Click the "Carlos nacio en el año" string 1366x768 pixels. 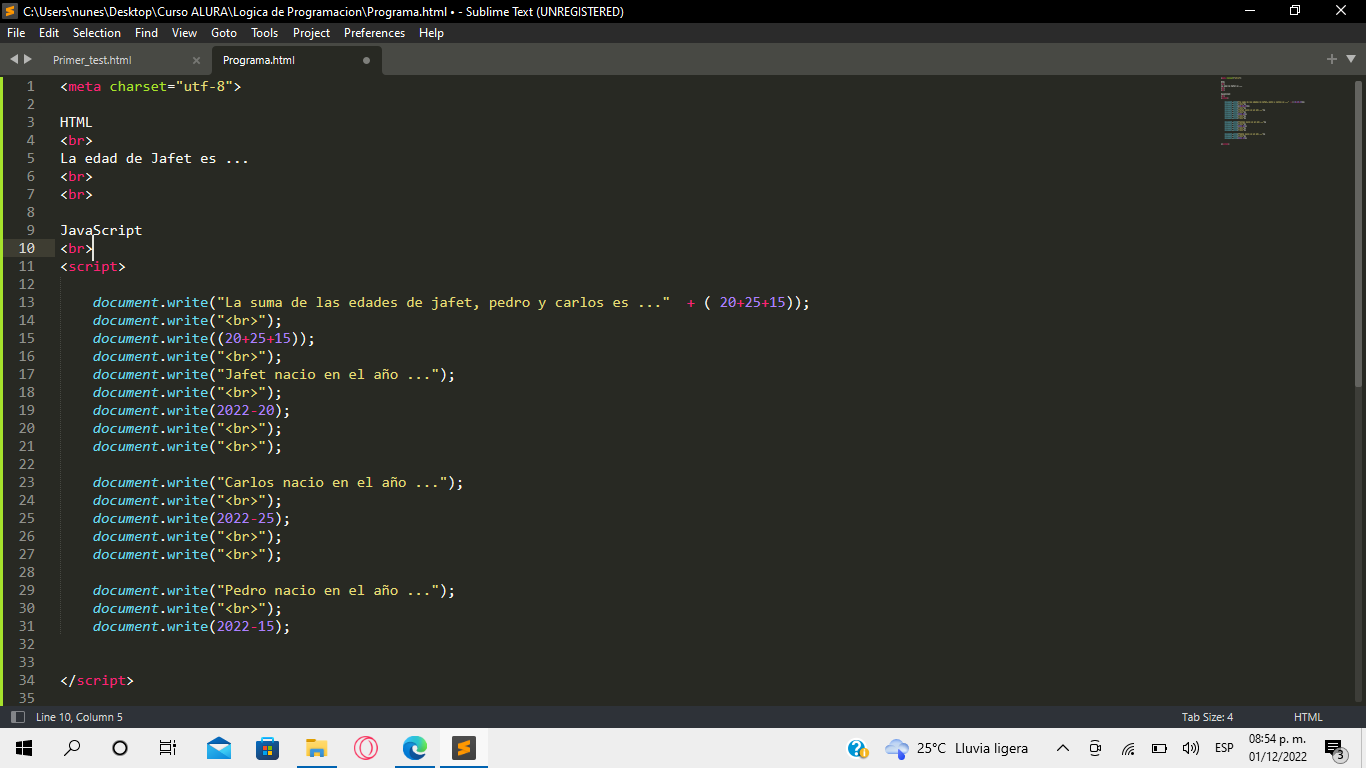331,482
